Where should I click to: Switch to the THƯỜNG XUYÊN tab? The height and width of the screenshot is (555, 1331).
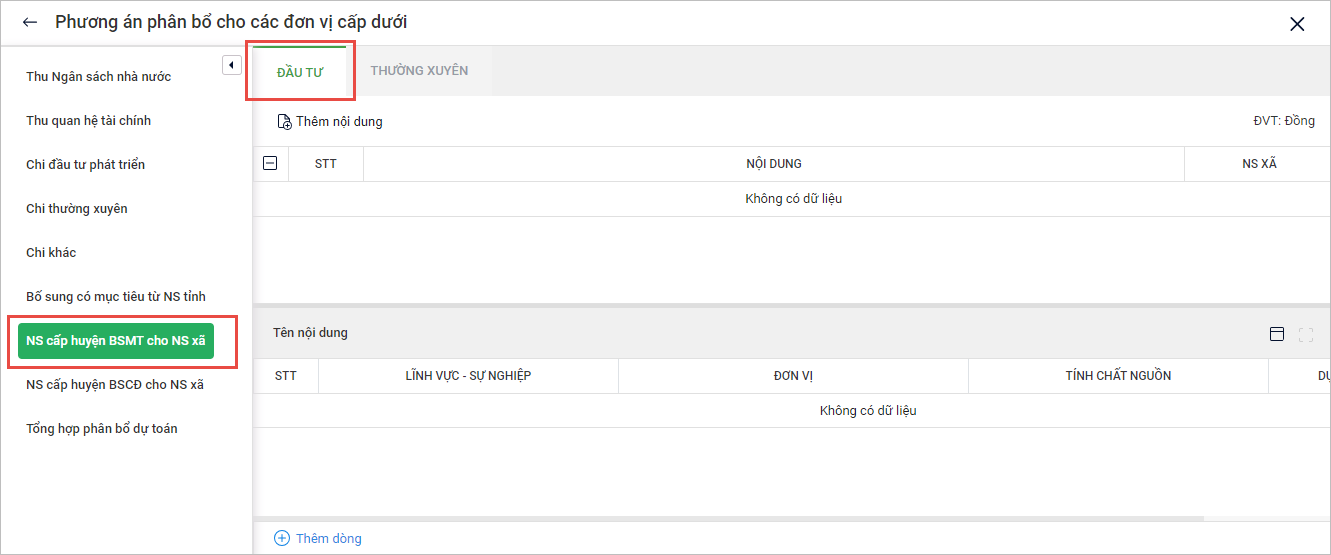click(x=419, y=71)
